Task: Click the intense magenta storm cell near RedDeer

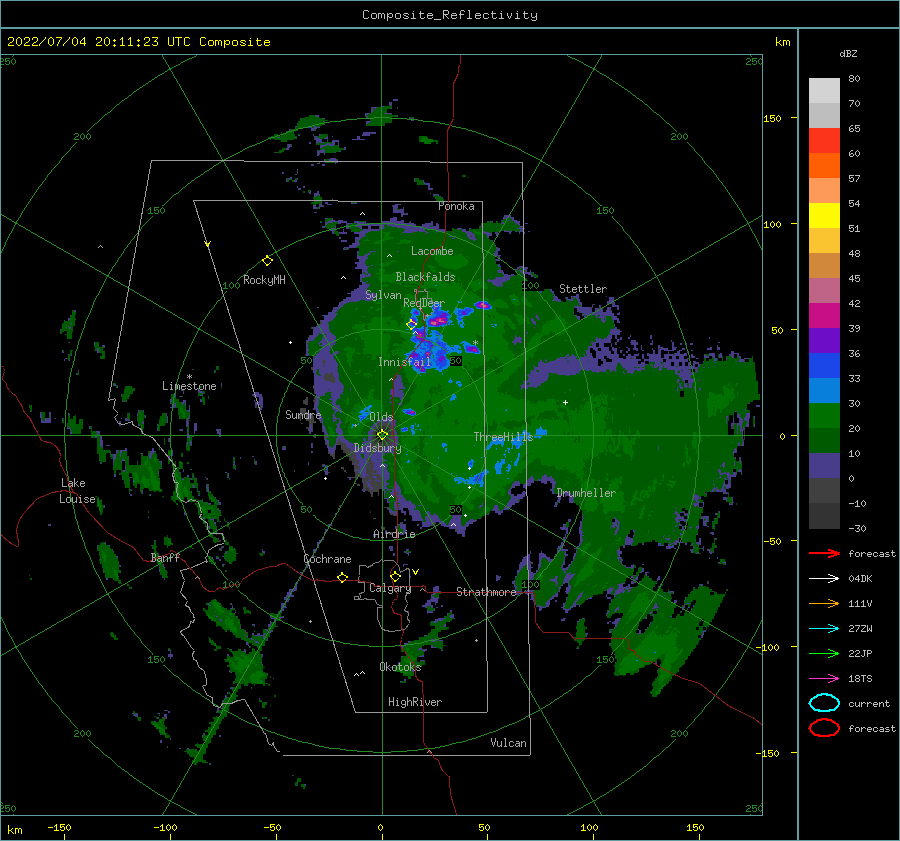Action: pos(438,320)
